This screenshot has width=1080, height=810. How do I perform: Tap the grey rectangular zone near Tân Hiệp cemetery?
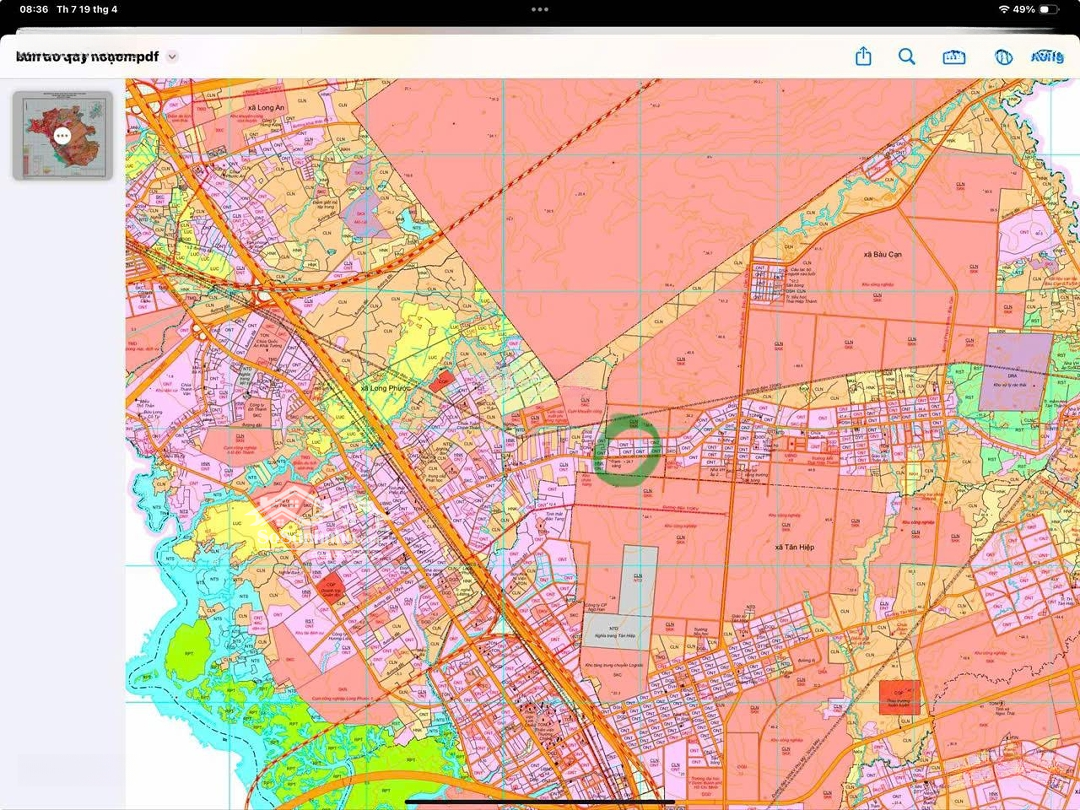point(639,580)
